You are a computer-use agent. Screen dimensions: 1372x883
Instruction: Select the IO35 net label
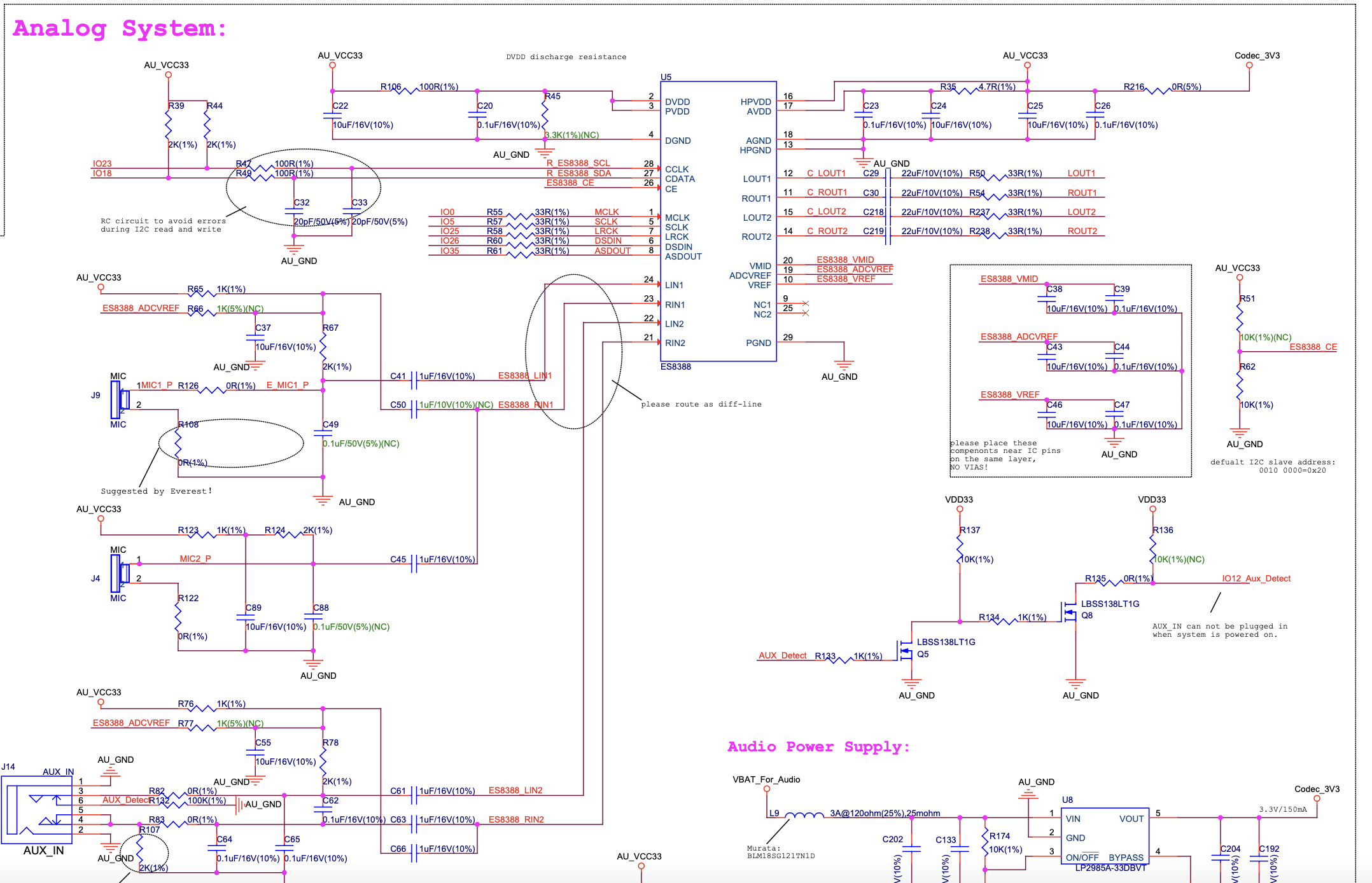[x=449, y=251]
